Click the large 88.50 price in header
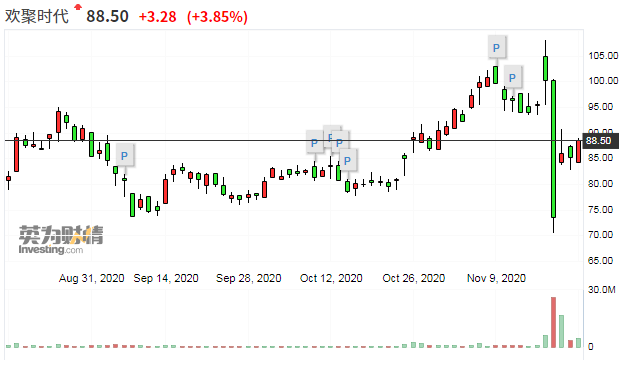Viewport: 635px width, 366px height. (107, 16)
